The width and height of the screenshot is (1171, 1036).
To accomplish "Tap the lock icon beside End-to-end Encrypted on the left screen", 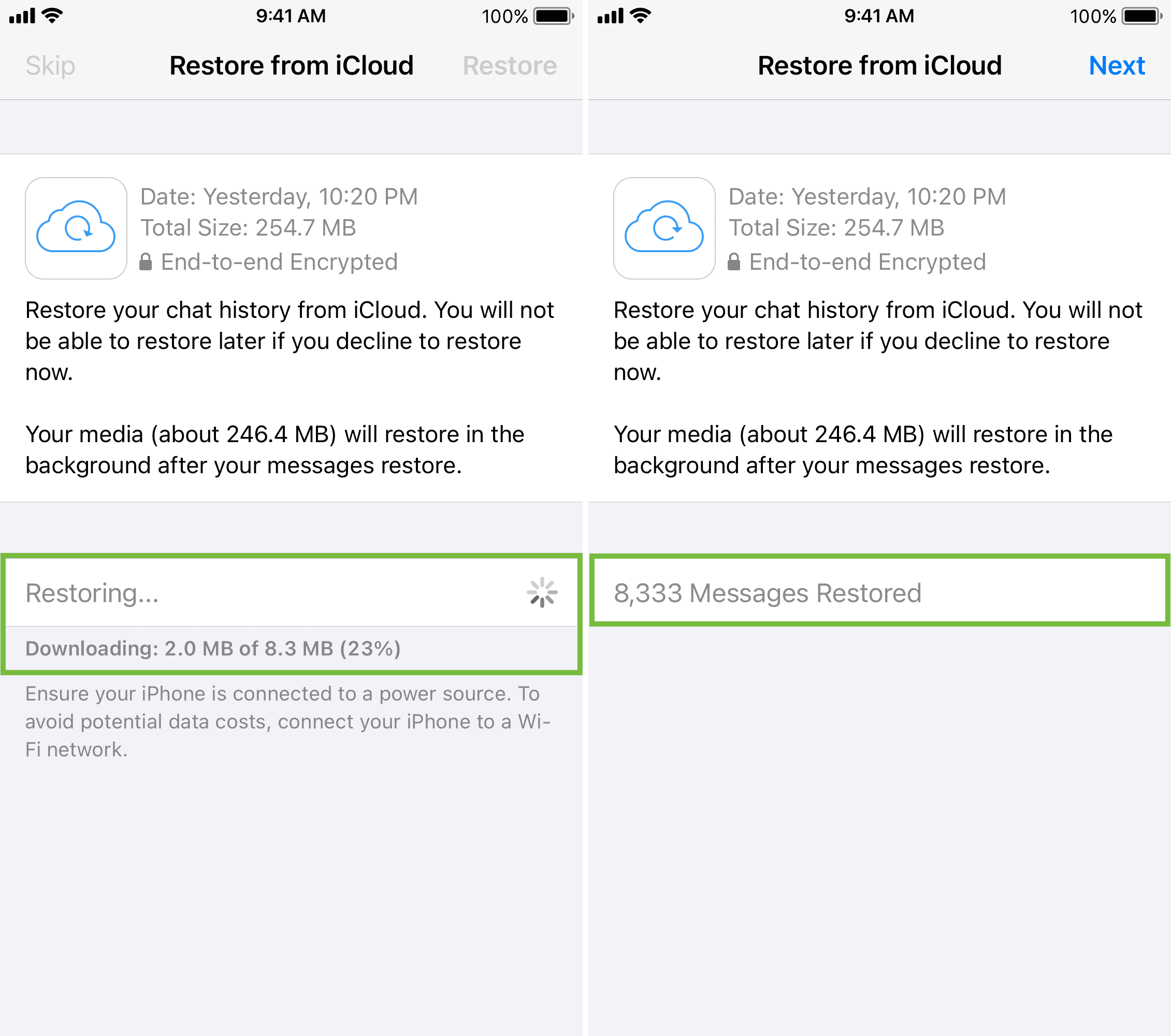I will (x=146, y=262).
